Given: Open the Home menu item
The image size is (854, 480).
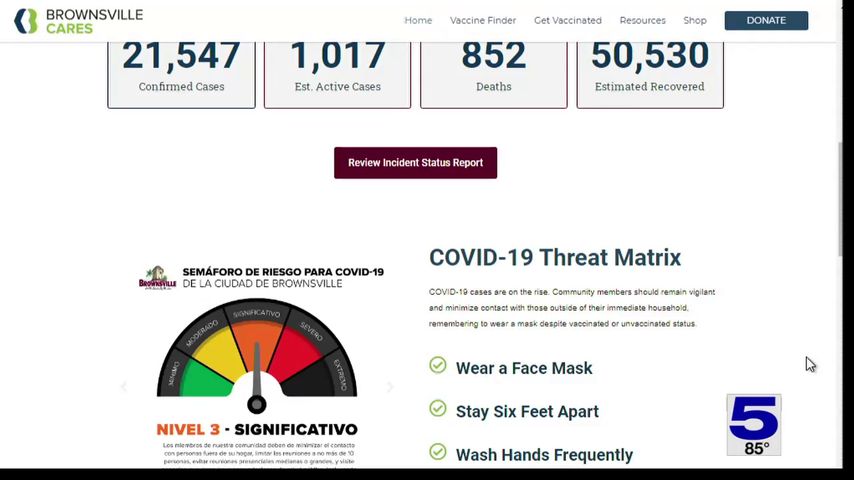Looking at the screenshot, I should 418,21.
